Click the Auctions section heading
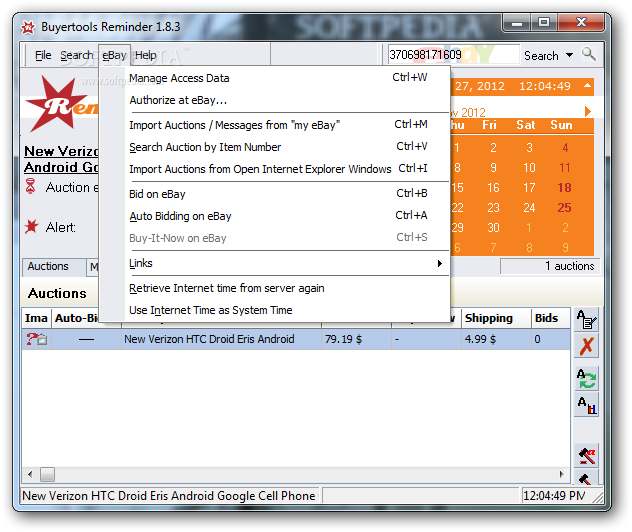This screenshot has height=532, width=632. [57, 293]
